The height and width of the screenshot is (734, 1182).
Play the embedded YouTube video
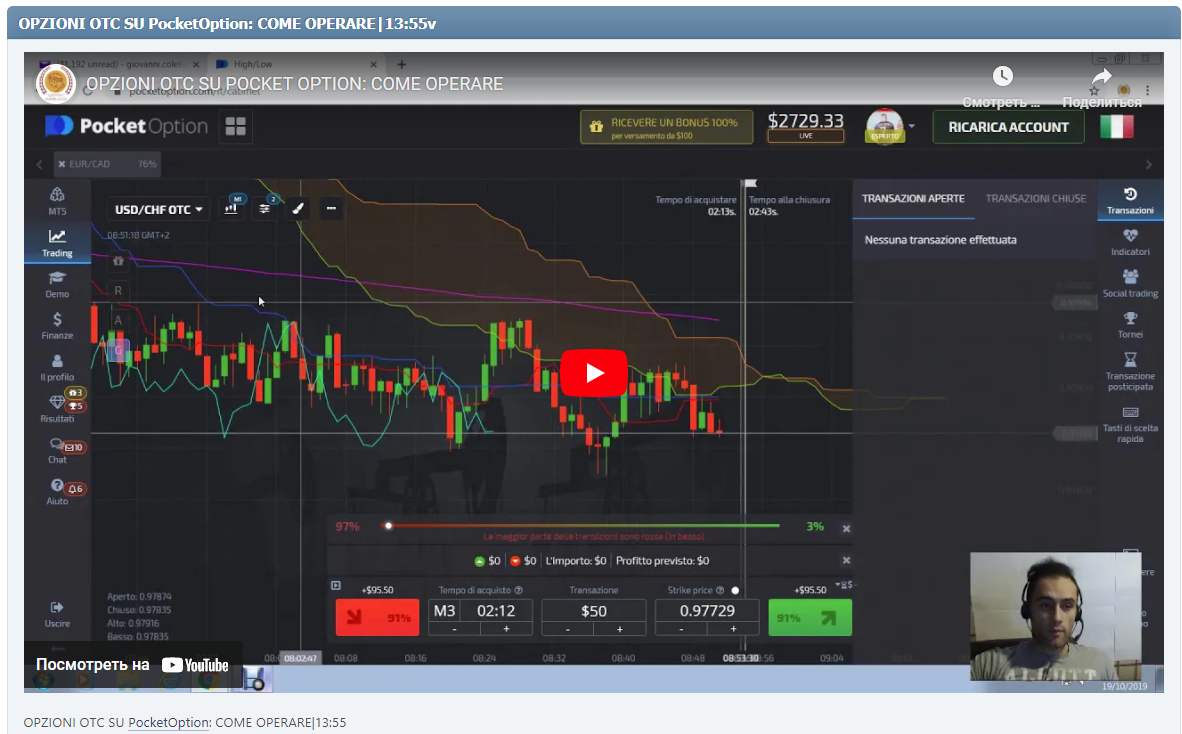coord(593,373)
